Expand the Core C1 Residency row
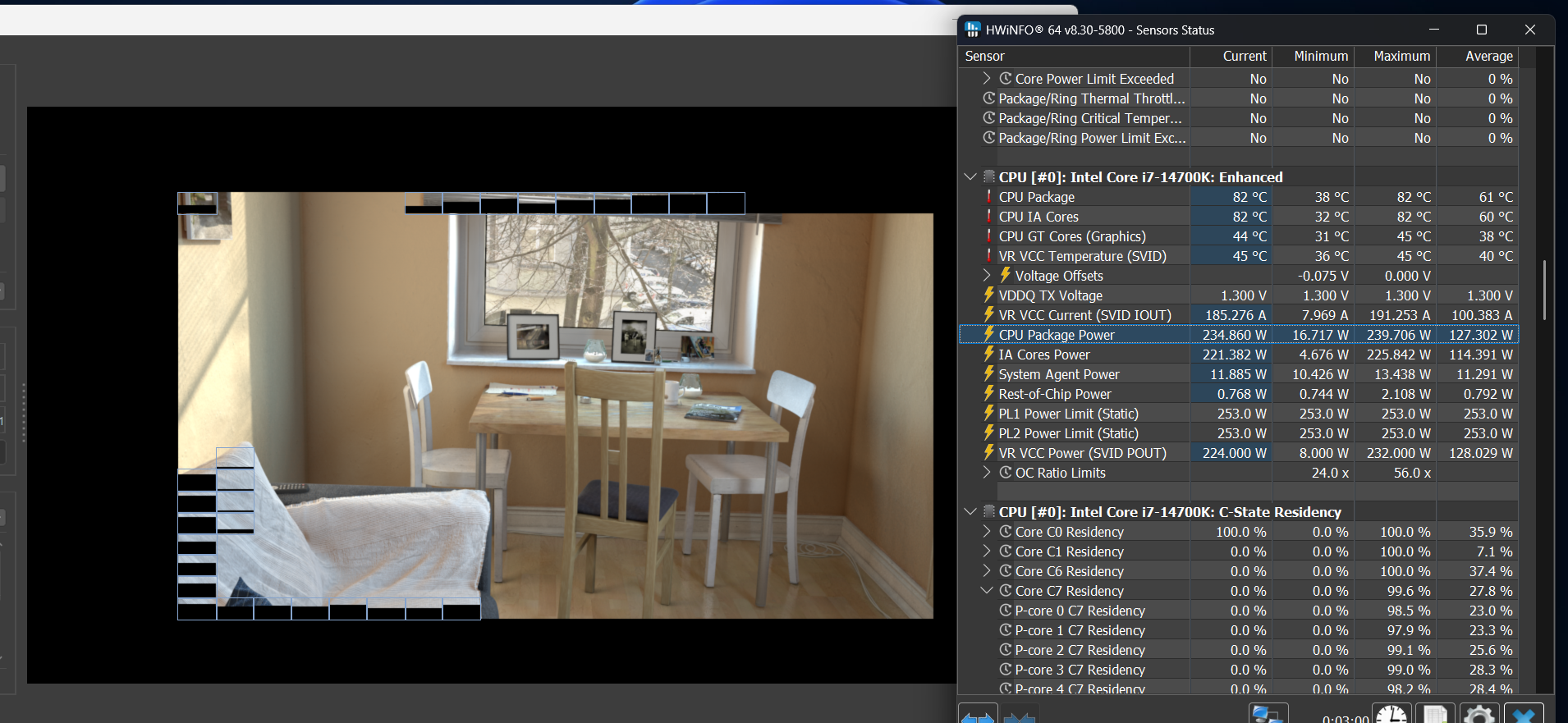This screenshot has width=1568, height=723. click(987, 551)
